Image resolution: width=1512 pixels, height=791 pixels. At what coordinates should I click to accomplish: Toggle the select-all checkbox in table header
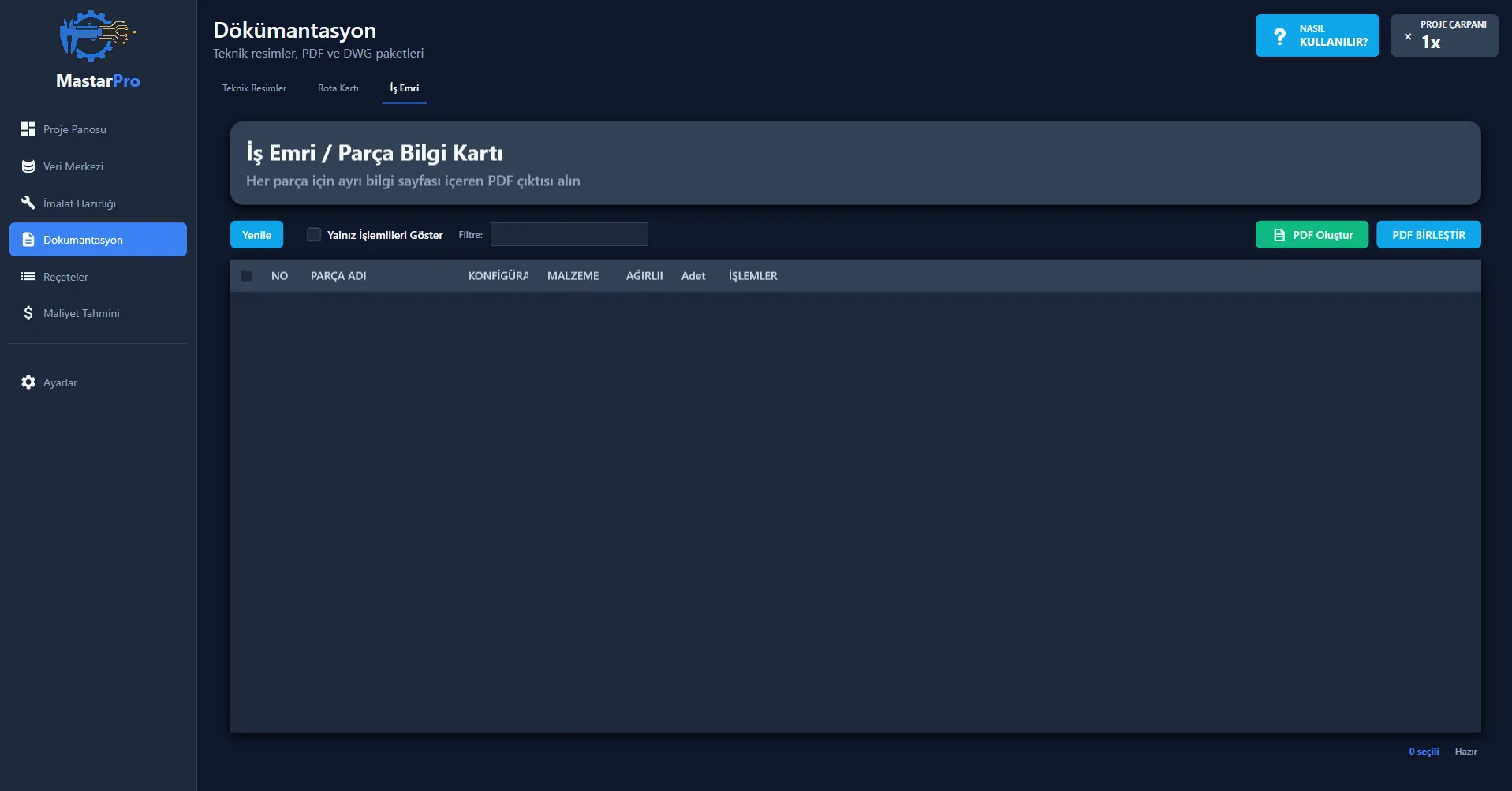click(x=247, y=276)
